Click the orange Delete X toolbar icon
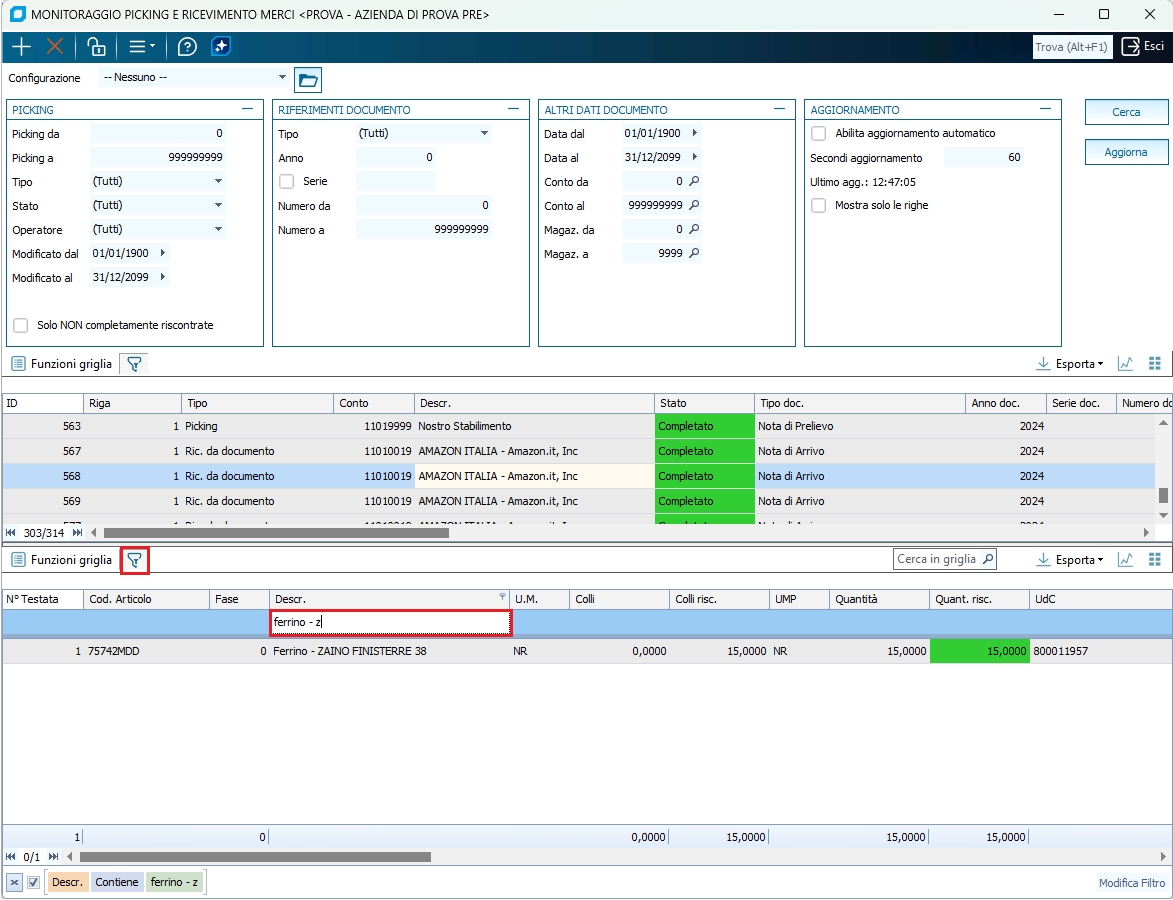 coord(55,47)
